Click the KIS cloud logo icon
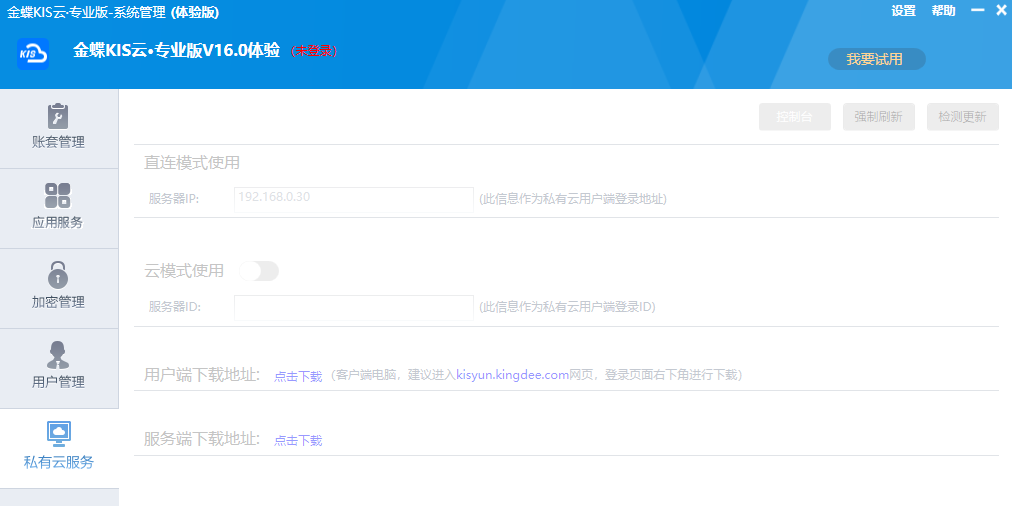Screen dimensions: 1012x506 pyautogui.click(x=33, y=54)
